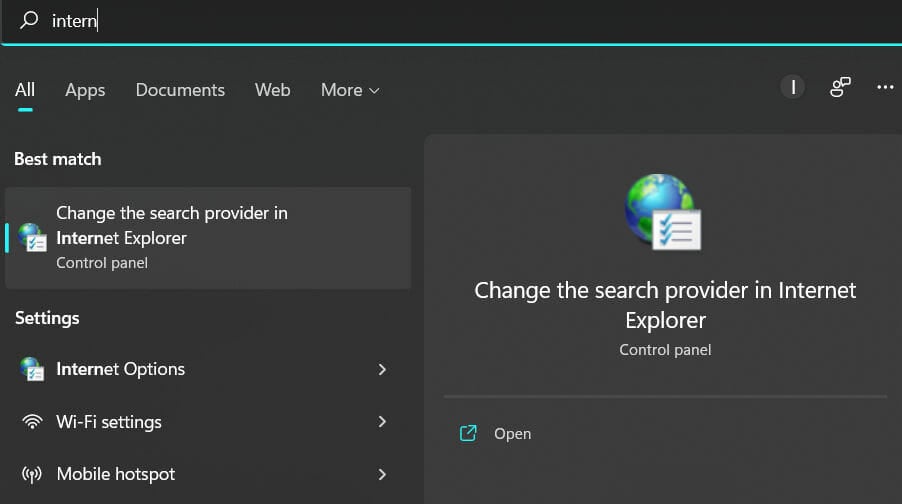
Task: Click the large globe icon in preview pane
Action: [x=663, y=212]
